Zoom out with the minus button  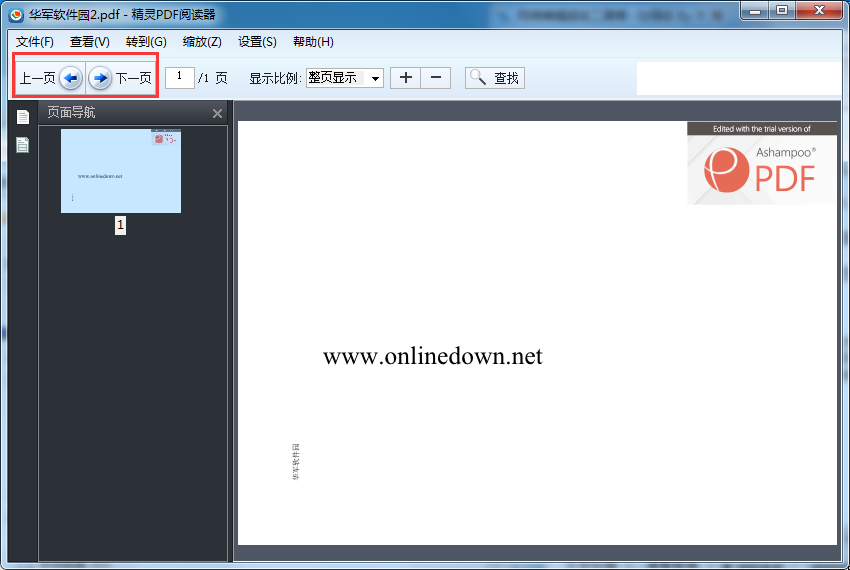tap(436, 78)
